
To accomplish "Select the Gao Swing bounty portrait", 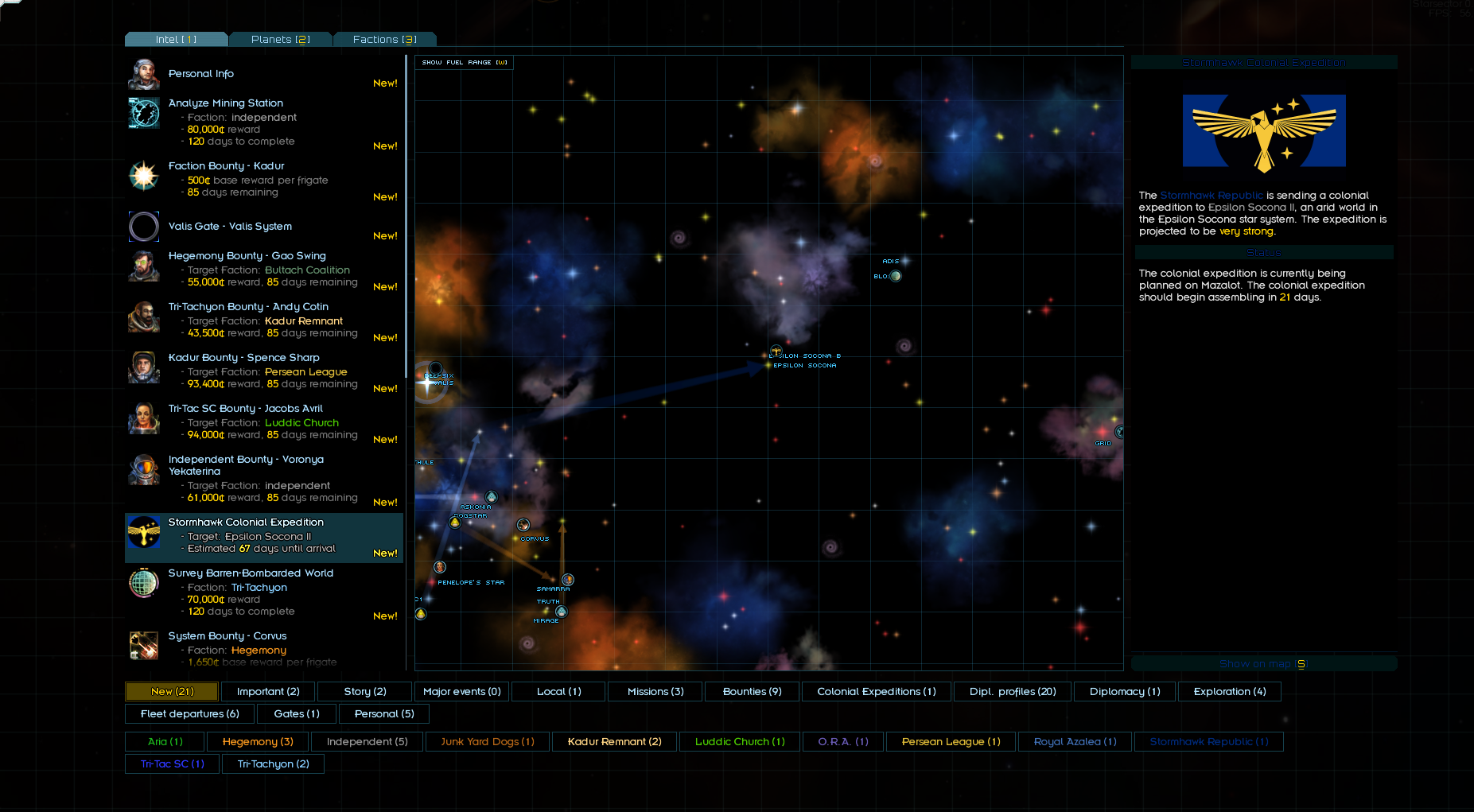I will tap(144, 266).
